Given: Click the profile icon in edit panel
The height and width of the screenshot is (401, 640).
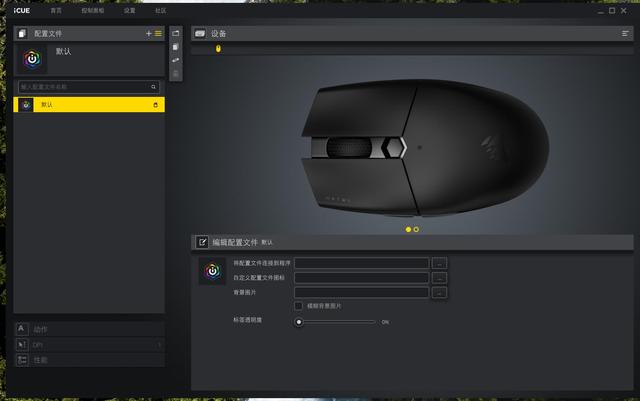Looking at the screenshot, I should coord(212,271).
